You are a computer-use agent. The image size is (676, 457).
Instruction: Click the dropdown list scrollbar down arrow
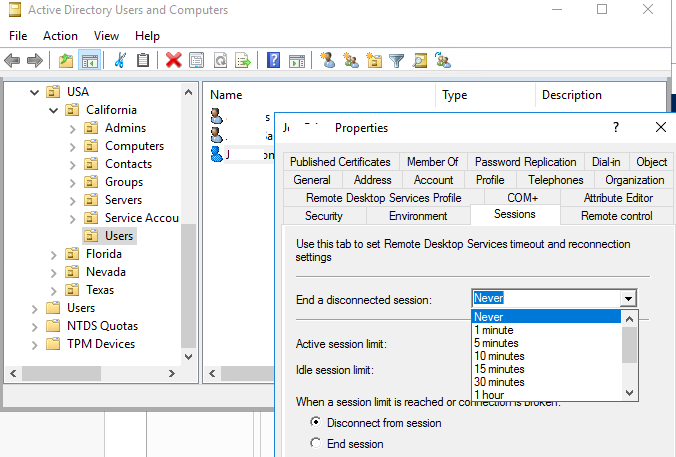(629, 393)
